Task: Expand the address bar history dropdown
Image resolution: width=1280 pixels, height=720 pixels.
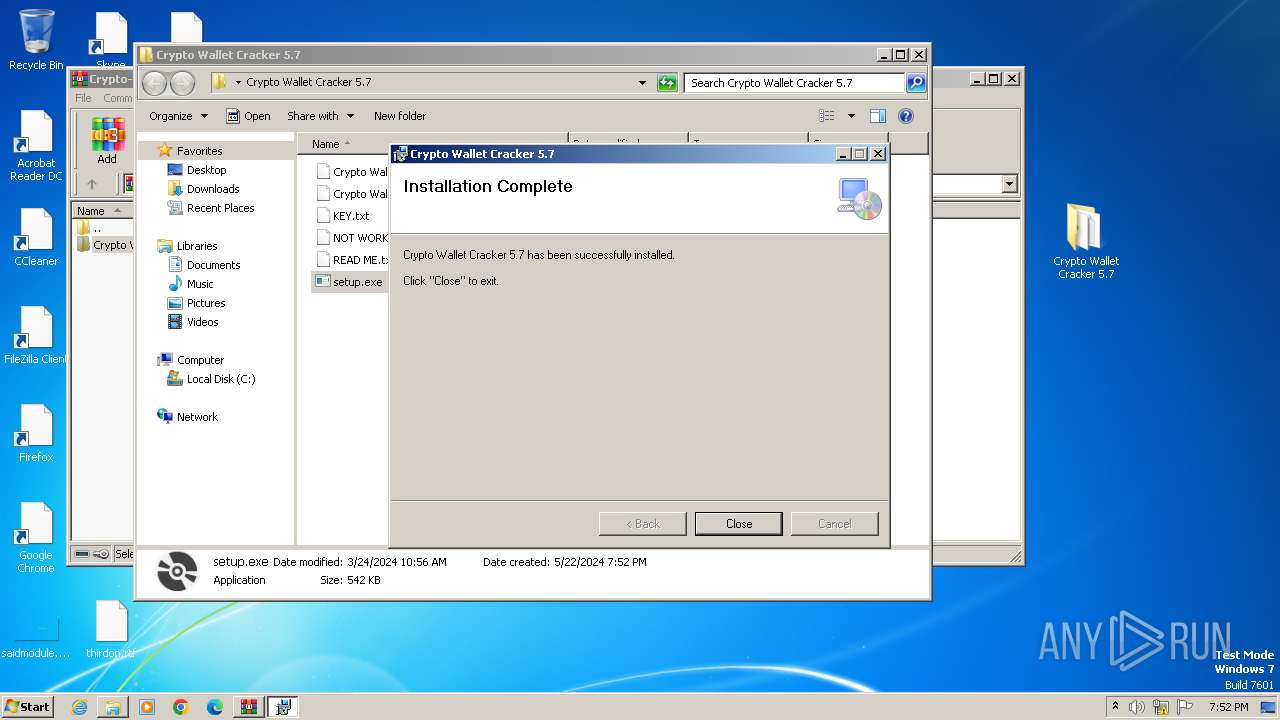Action: pos(642,83)
